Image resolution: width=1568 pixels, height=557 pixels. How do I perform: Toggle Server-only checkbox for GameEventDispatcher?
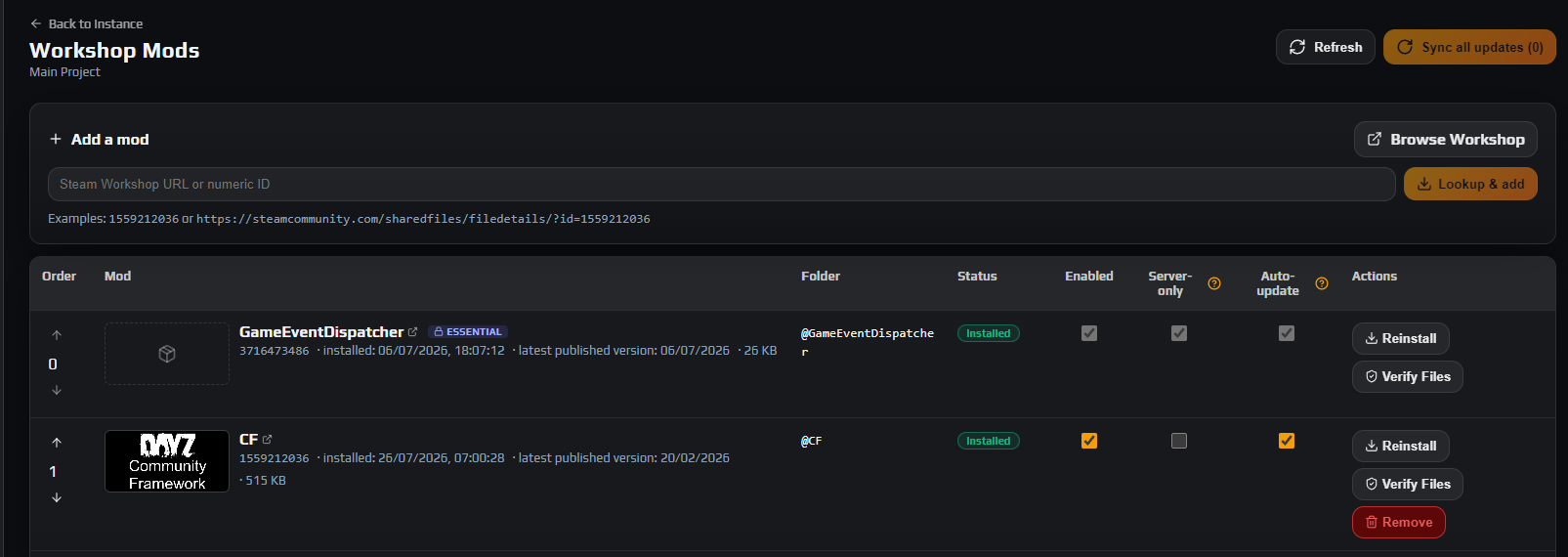click(1179, 333)
